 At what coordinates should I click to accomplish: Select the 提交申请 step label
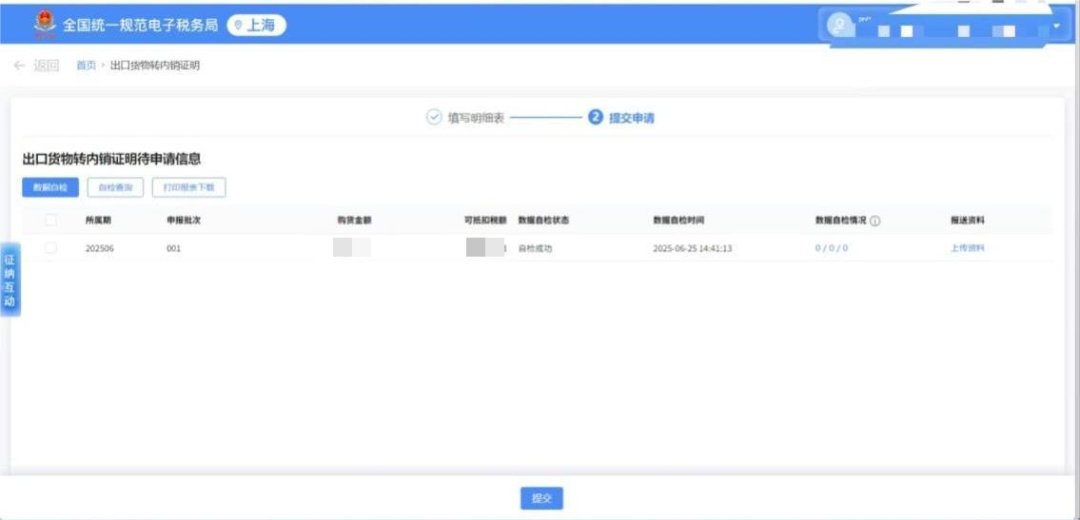631,118
